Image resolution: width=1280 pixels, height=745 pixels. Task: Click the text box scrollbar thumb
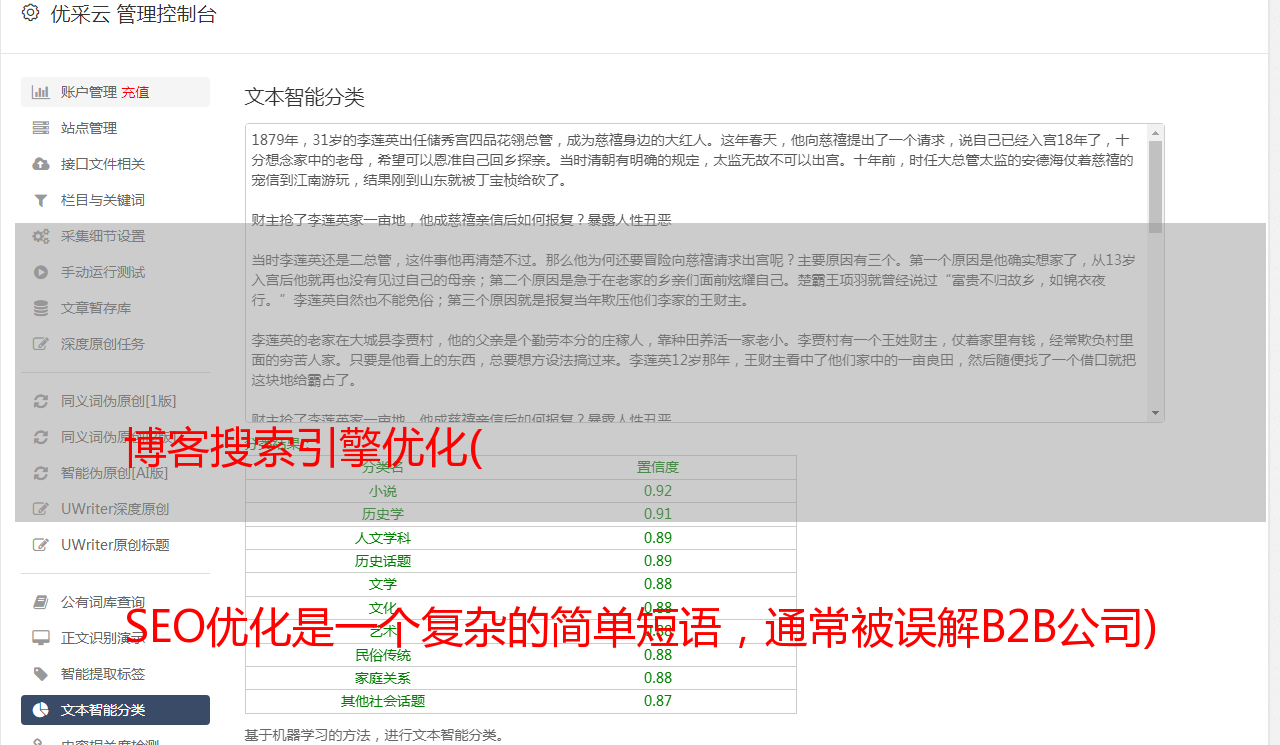click(1156, 187)
